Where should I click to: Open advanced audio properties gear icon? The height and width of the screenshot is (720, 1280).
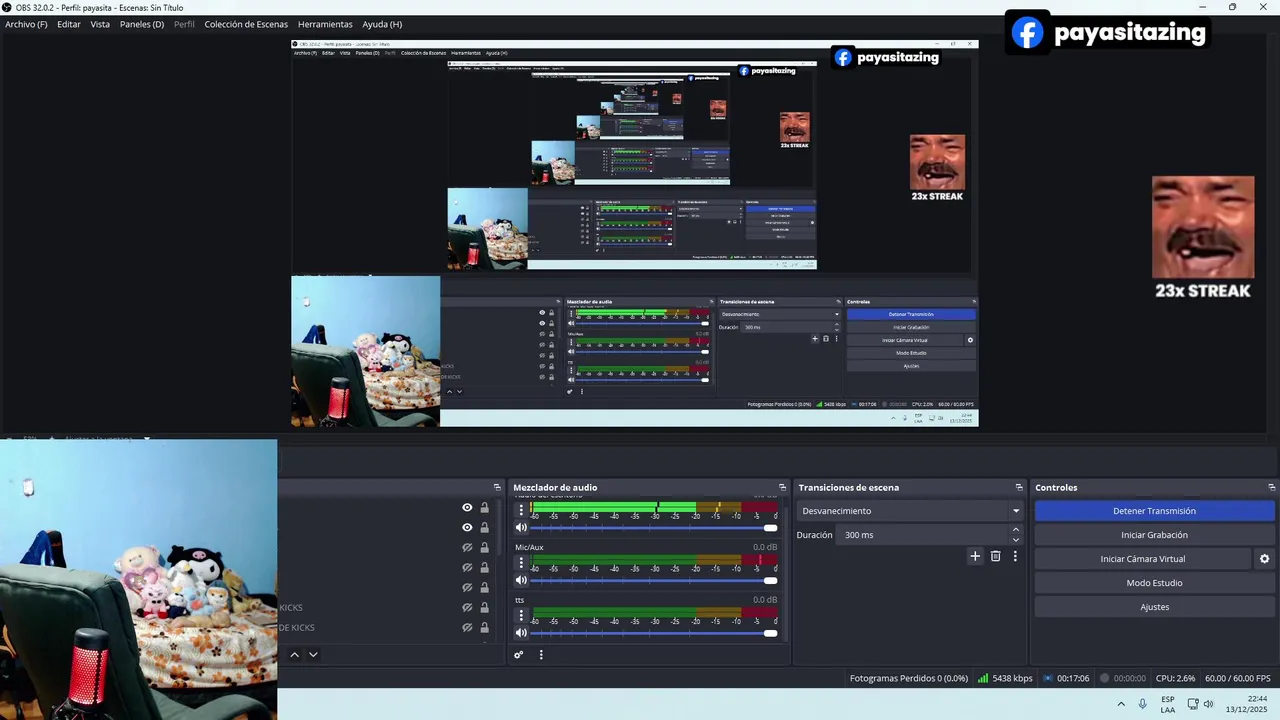518,655
